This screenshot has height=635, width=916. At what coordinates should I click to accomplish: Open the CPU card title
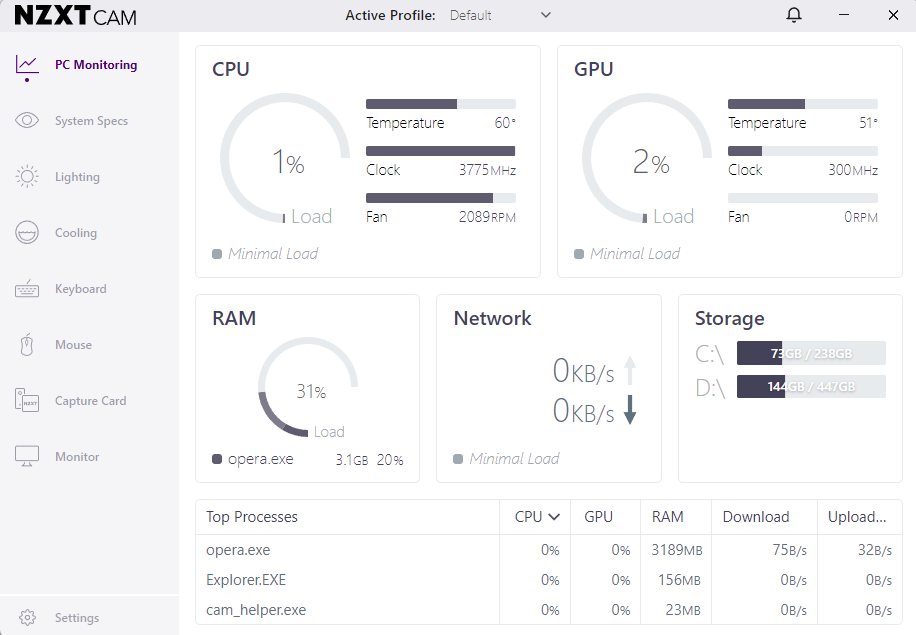pos(231,69)
